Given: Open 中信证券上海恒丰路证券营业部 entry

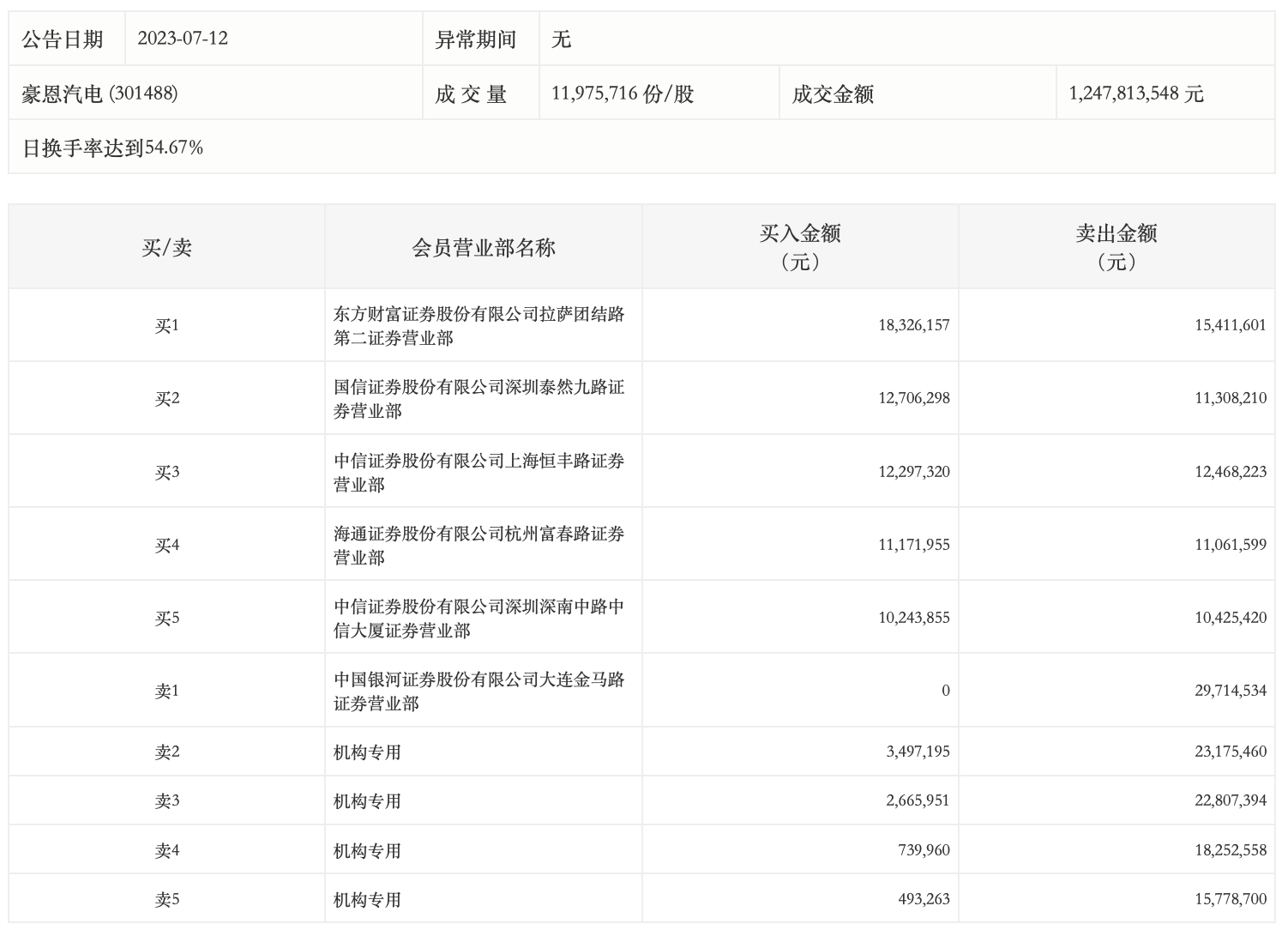Looking at the screenshot, I should tap(478, 472).
